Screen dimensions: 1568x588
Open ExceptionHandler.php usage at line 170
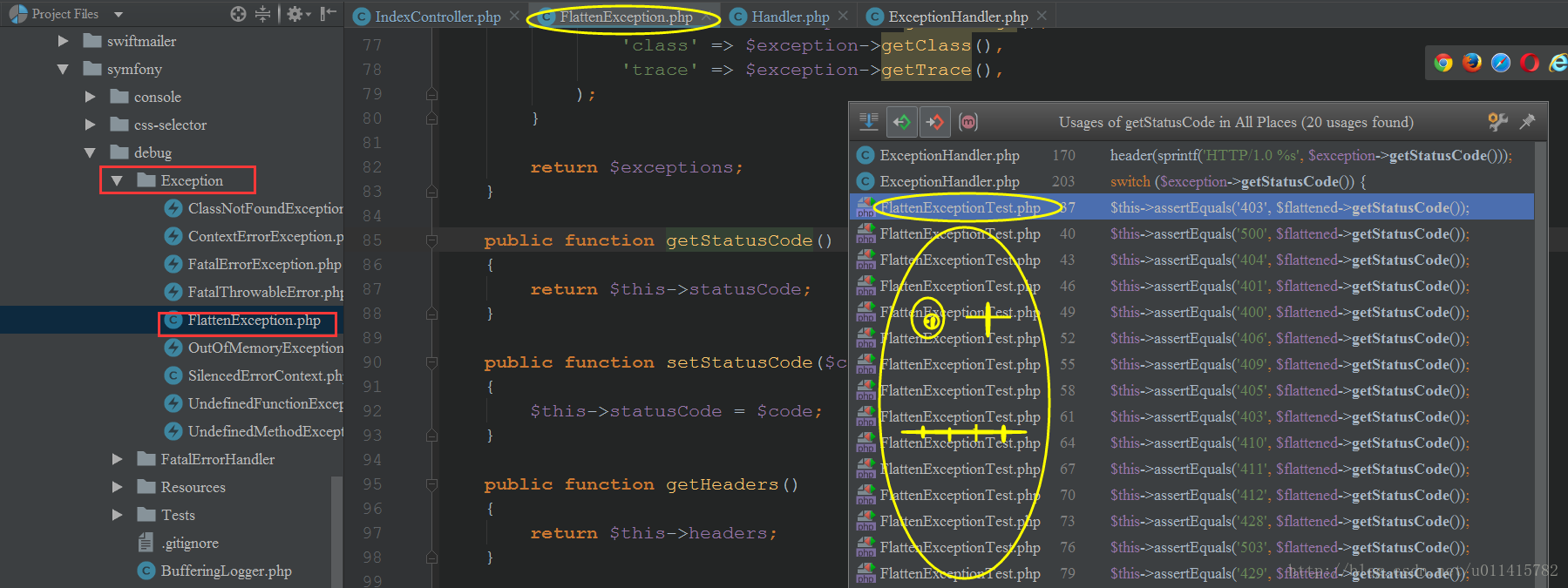(x=1191, y=155)
